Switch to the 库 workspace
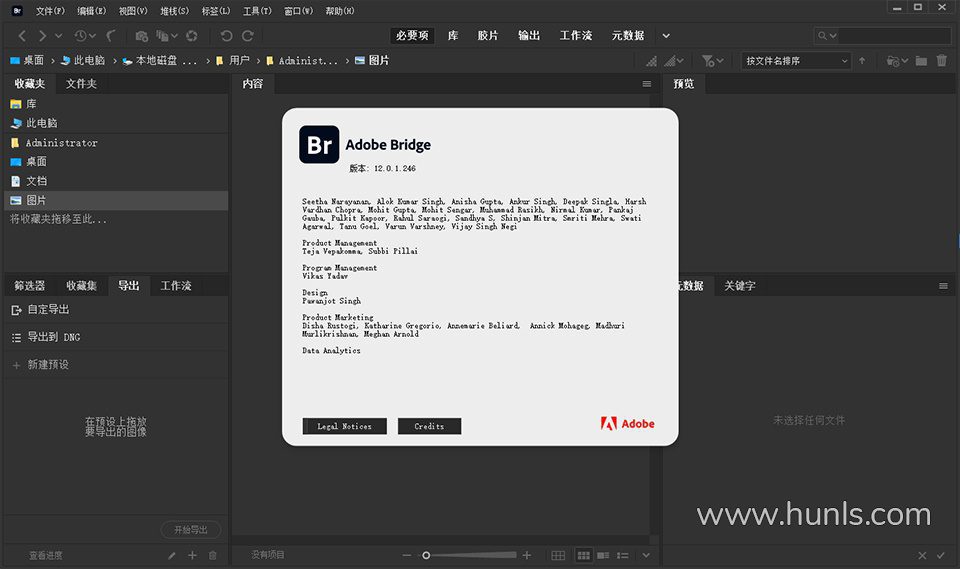Viewport: 960px width, 569px height. pyautogui.click(x=453, y=36)
